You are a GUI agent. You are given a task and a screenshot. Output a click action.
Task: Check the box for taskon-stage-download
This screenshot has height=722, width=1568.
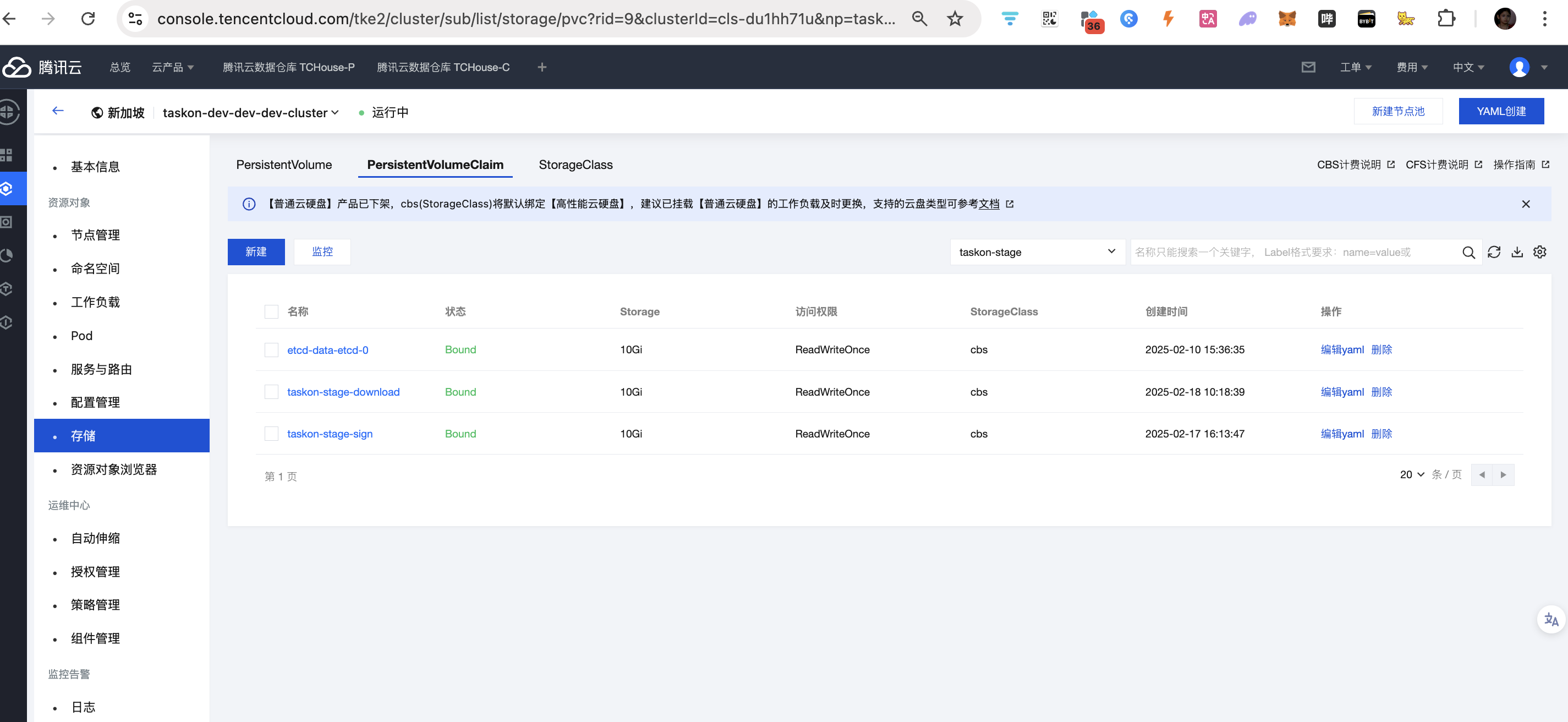tap(271, 392)
